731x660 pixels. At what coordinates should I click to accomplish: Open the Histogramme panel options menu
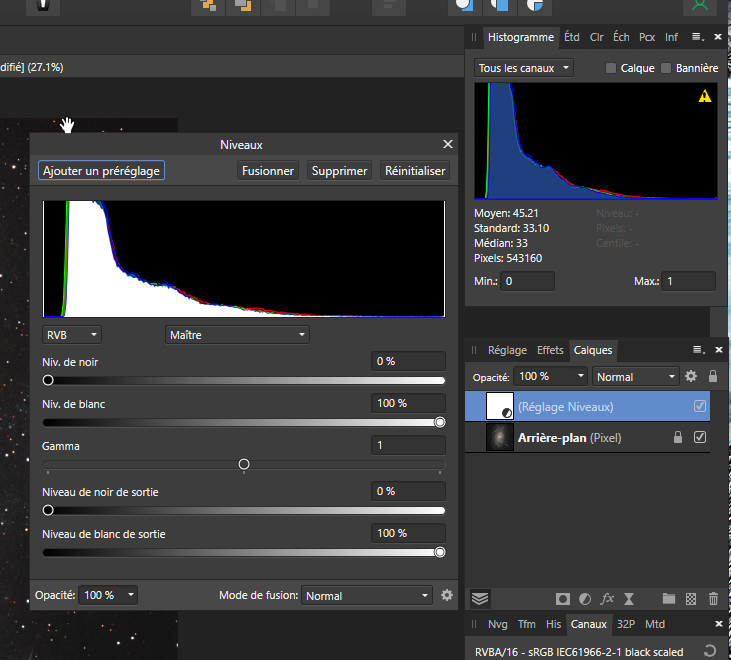tap(697, 37)
